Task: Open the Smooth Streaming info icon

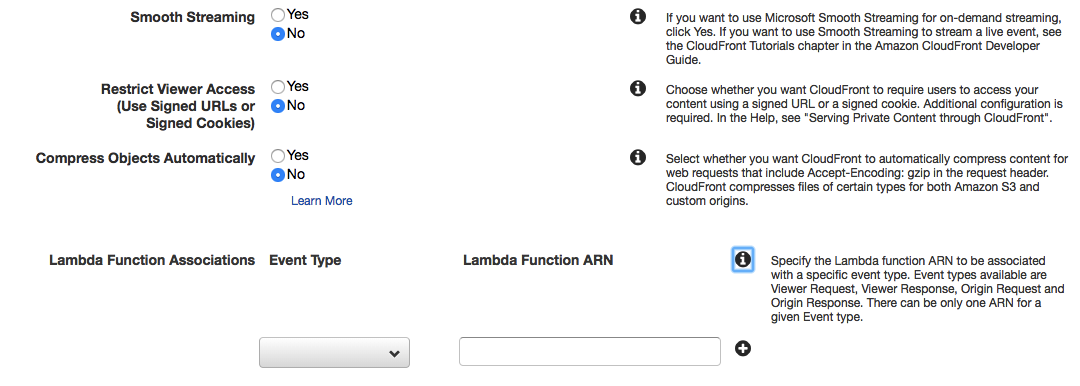Action: click(638, 17)
